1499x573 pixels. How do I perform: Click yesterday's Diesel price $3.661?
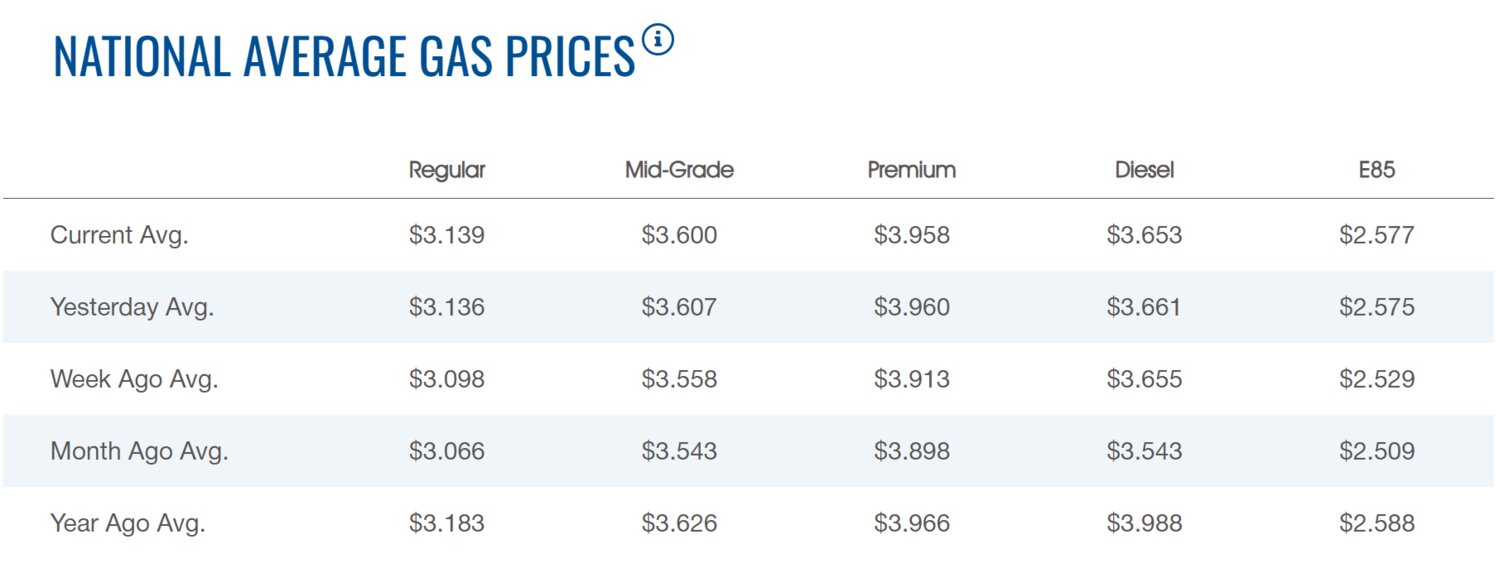tap(1144, 308)
